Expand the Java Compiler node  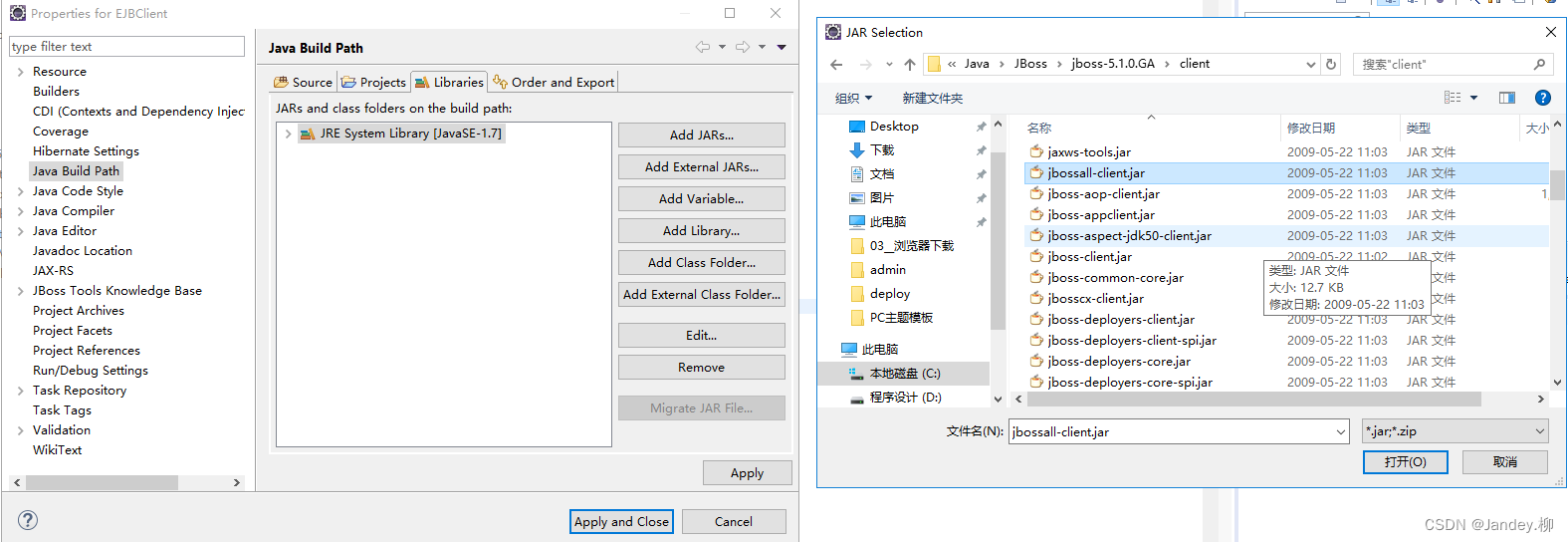pos(21,211)
